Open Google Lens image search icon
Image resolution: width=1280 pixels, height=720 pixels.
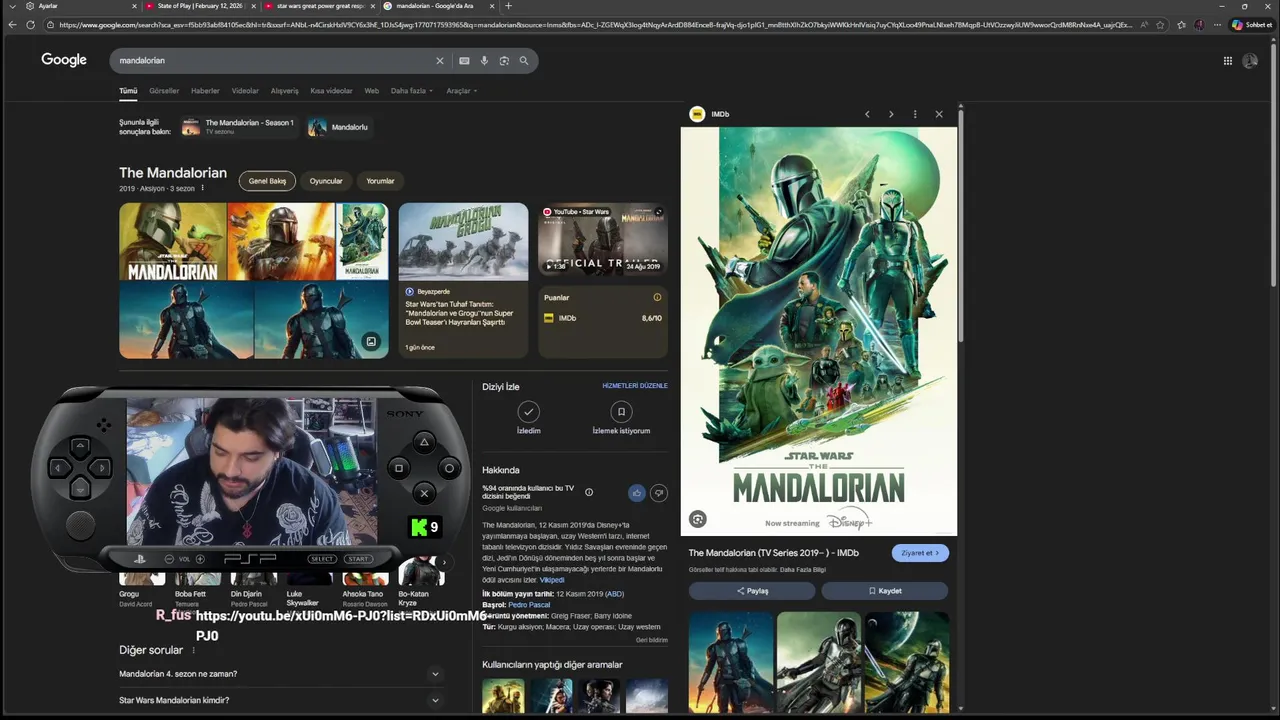click(x=504, y=61)
